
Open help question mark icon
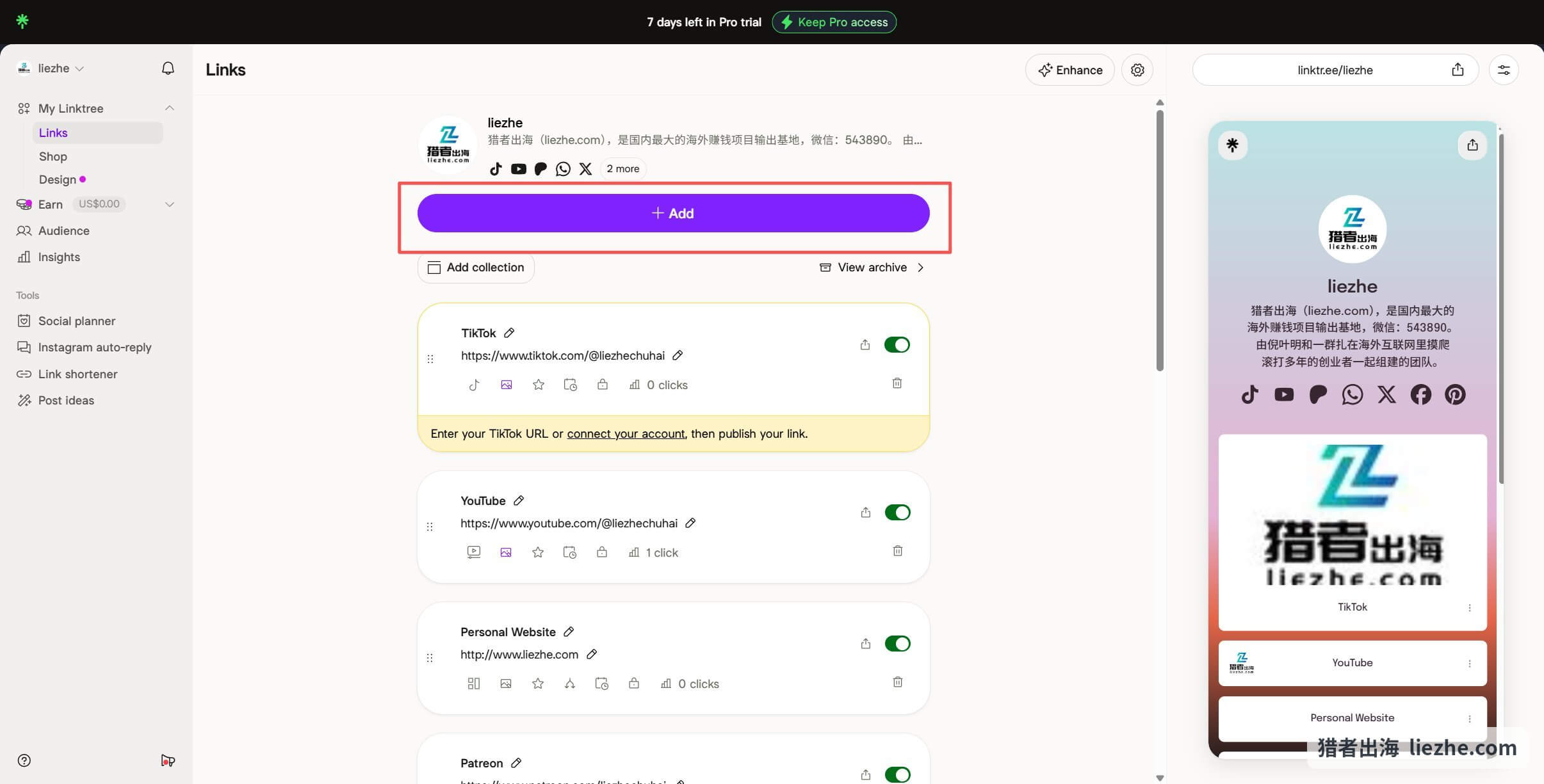click(24, 760)
